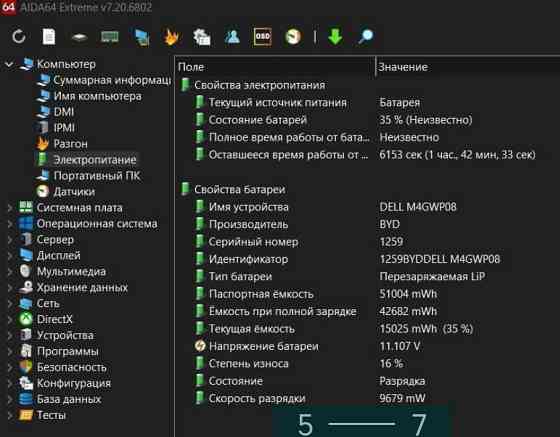Screen dimensions: 560x437
Task: Click the Компьютер tree icon
Action: coord(26,64)
